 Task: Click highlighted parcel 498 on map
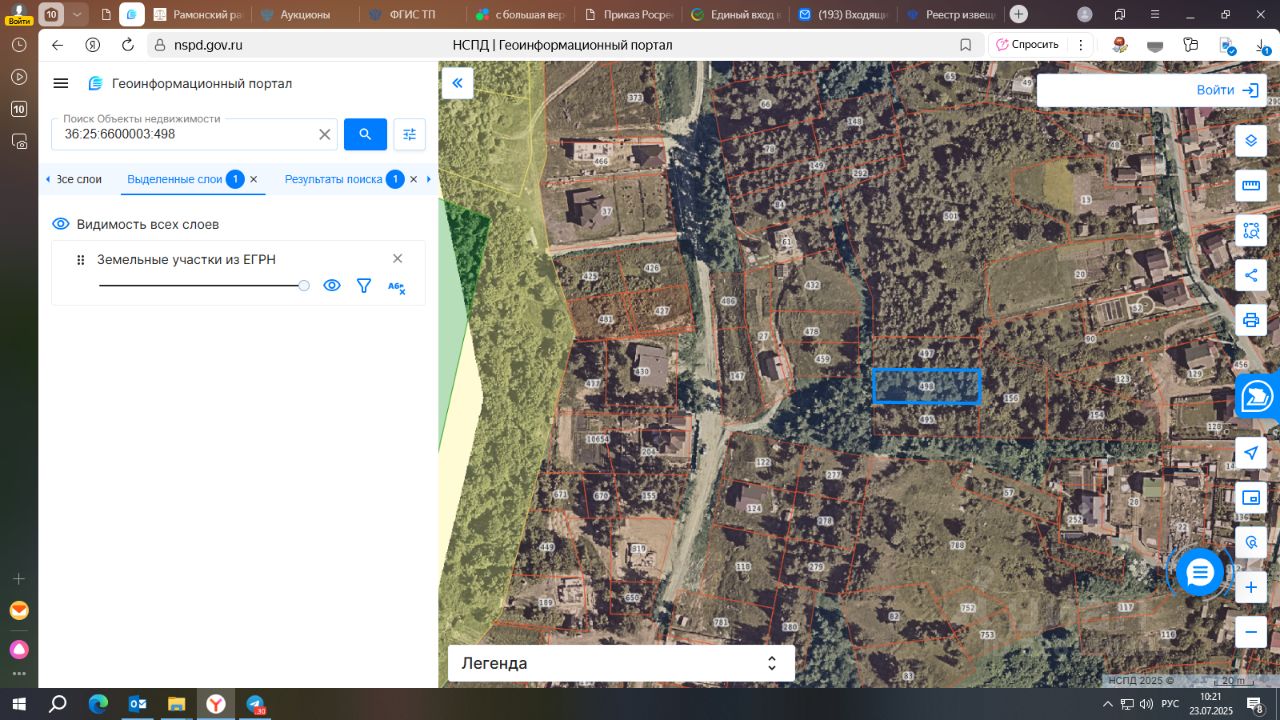[x=927, y=386]
